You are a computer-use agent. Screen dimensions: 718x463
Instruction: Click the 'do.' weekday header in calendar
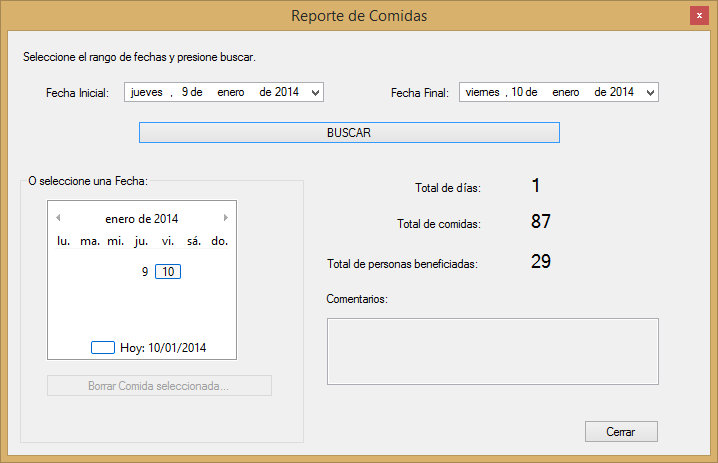click(x=219, y=241)
